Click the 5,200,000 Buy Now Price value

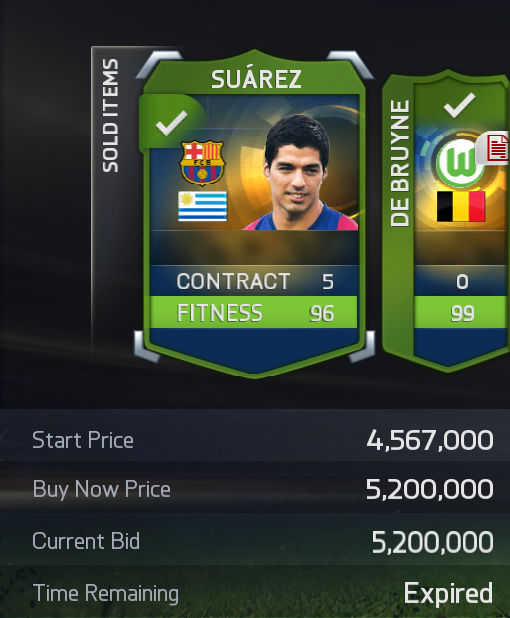pyautogui.click(x=430, y=489)
